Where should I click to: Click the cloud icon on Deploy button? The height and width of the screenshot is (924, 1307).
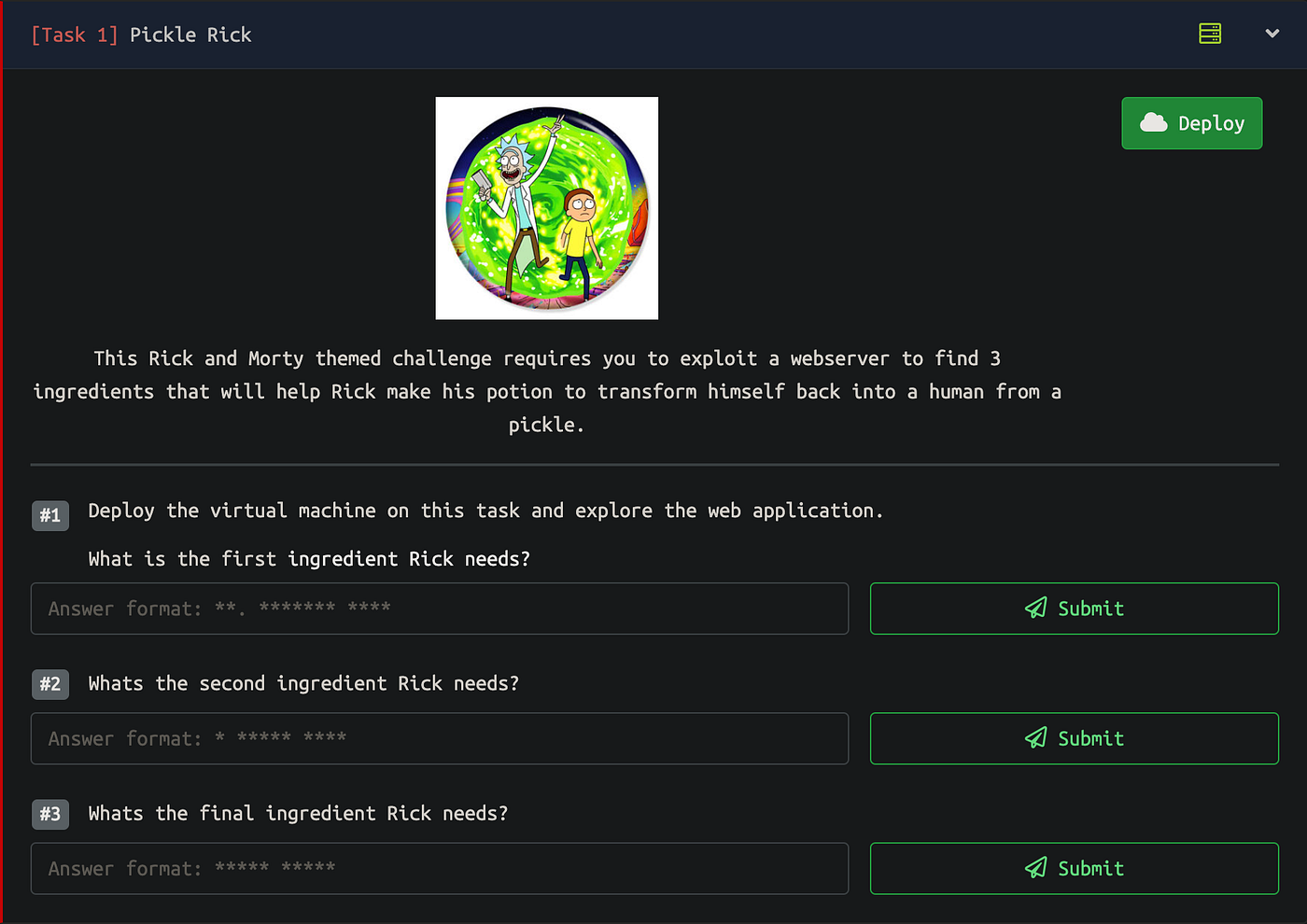(x=1154, y=122)
